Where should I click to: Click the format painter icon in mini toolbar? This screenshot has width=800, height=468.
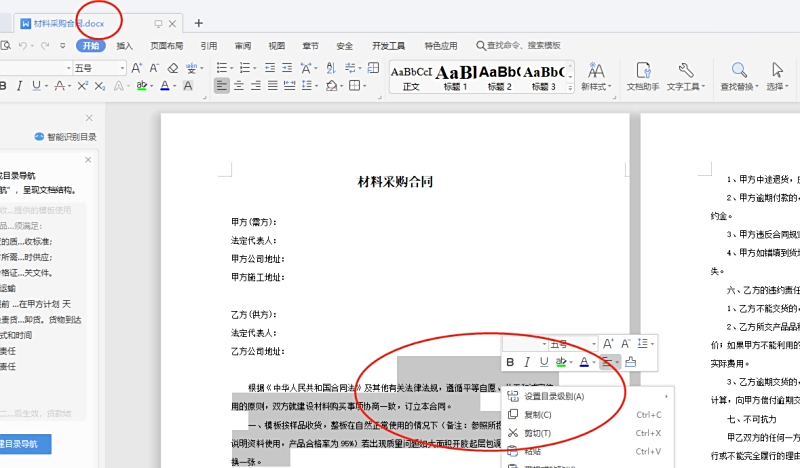[631, 362]
